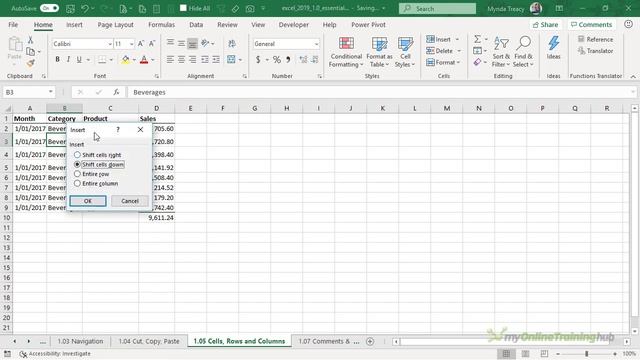Click Insert dialog help question mark
Viewport: 640px width, 360px height.
(118, 130)
